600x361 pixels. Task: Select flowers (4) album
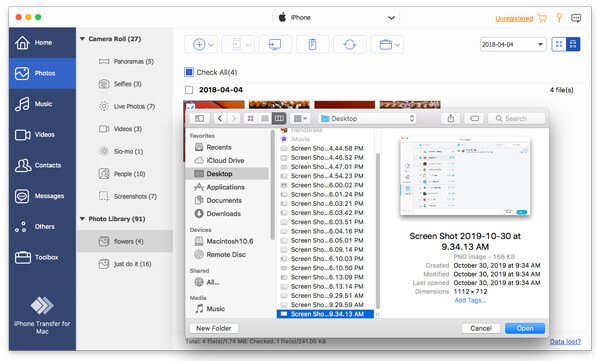(x=125, y=241)
